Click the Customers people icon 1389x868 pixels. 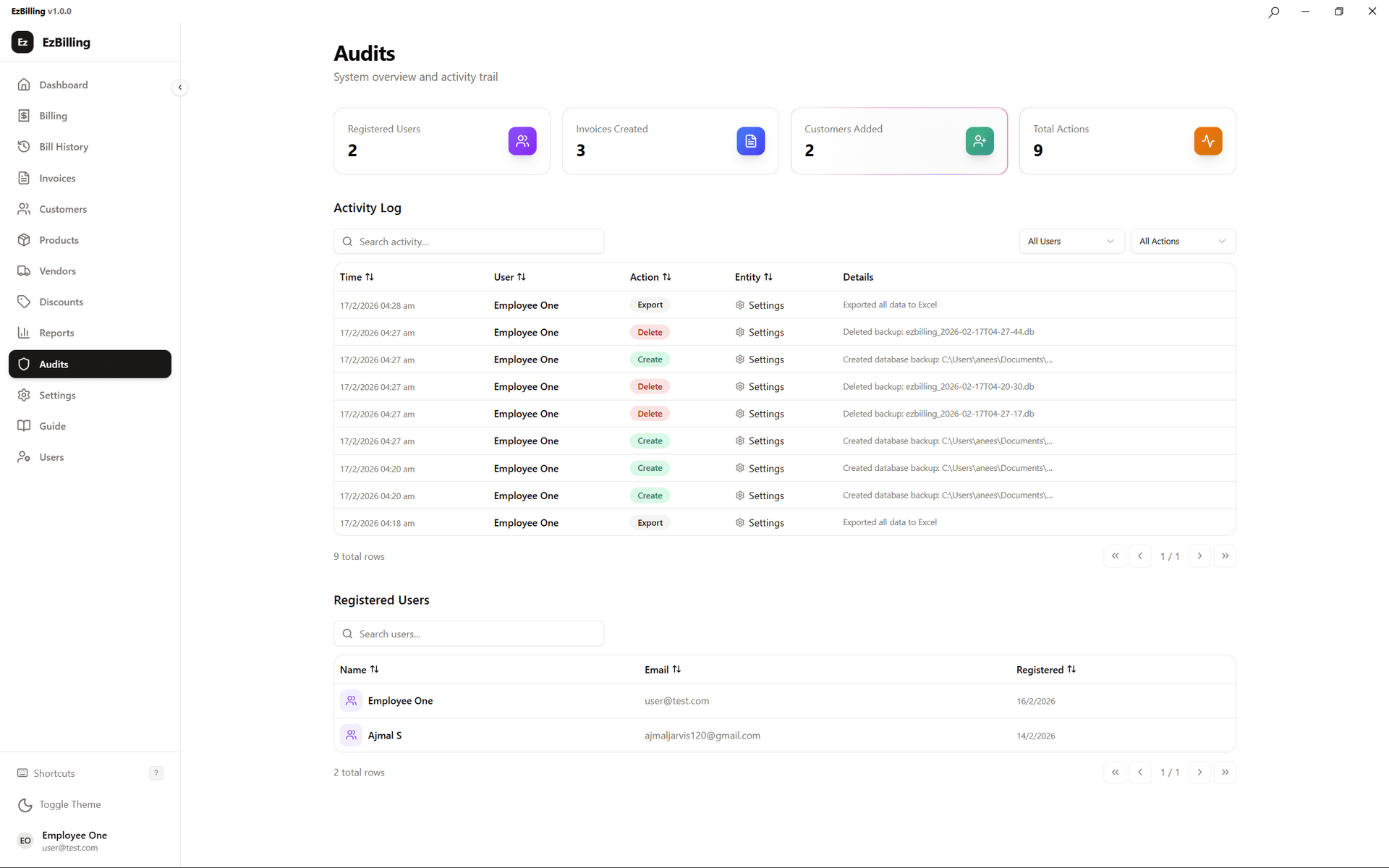click(x=24, y=209)
